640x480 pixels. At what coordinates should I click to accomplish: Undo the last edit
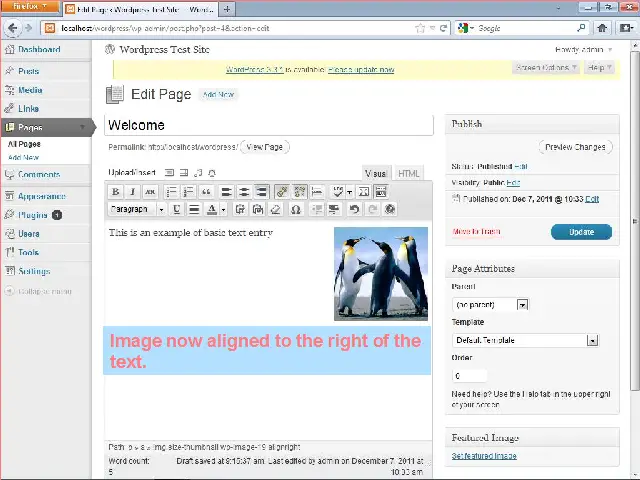354,209
